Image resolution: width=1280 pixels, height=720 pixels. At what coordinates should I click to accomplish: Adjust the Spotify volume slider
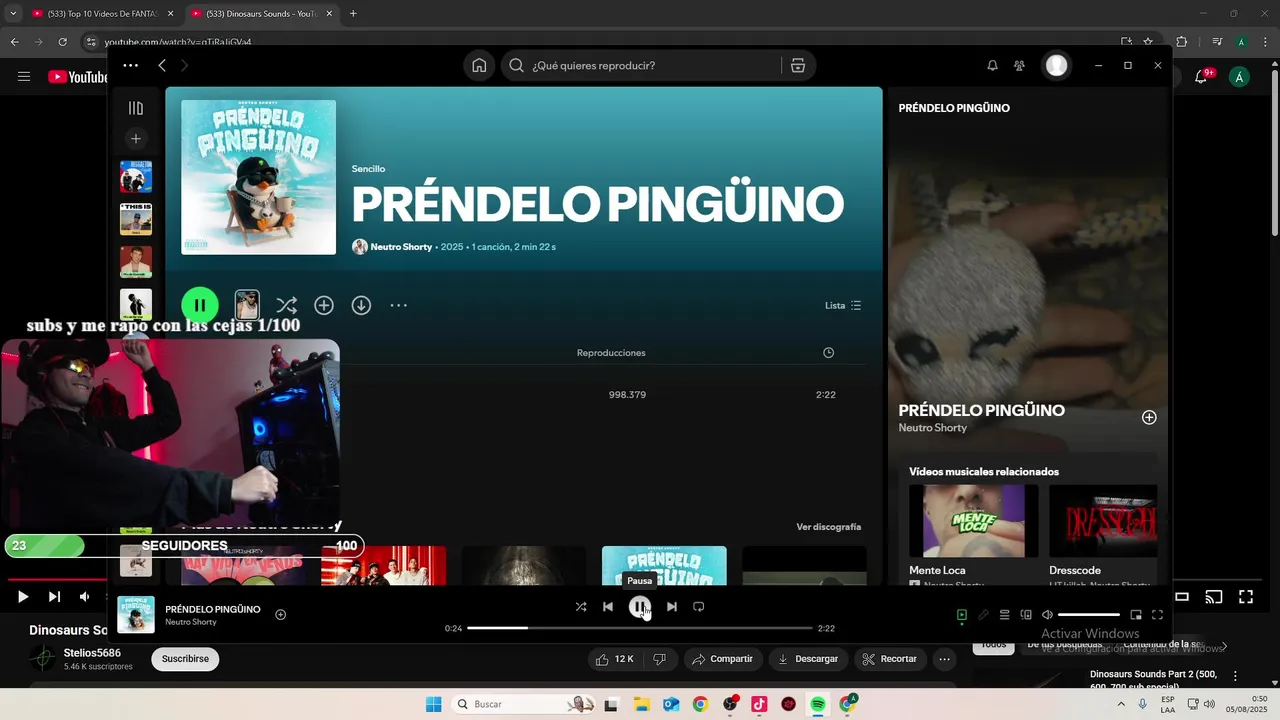point(1089,615)
